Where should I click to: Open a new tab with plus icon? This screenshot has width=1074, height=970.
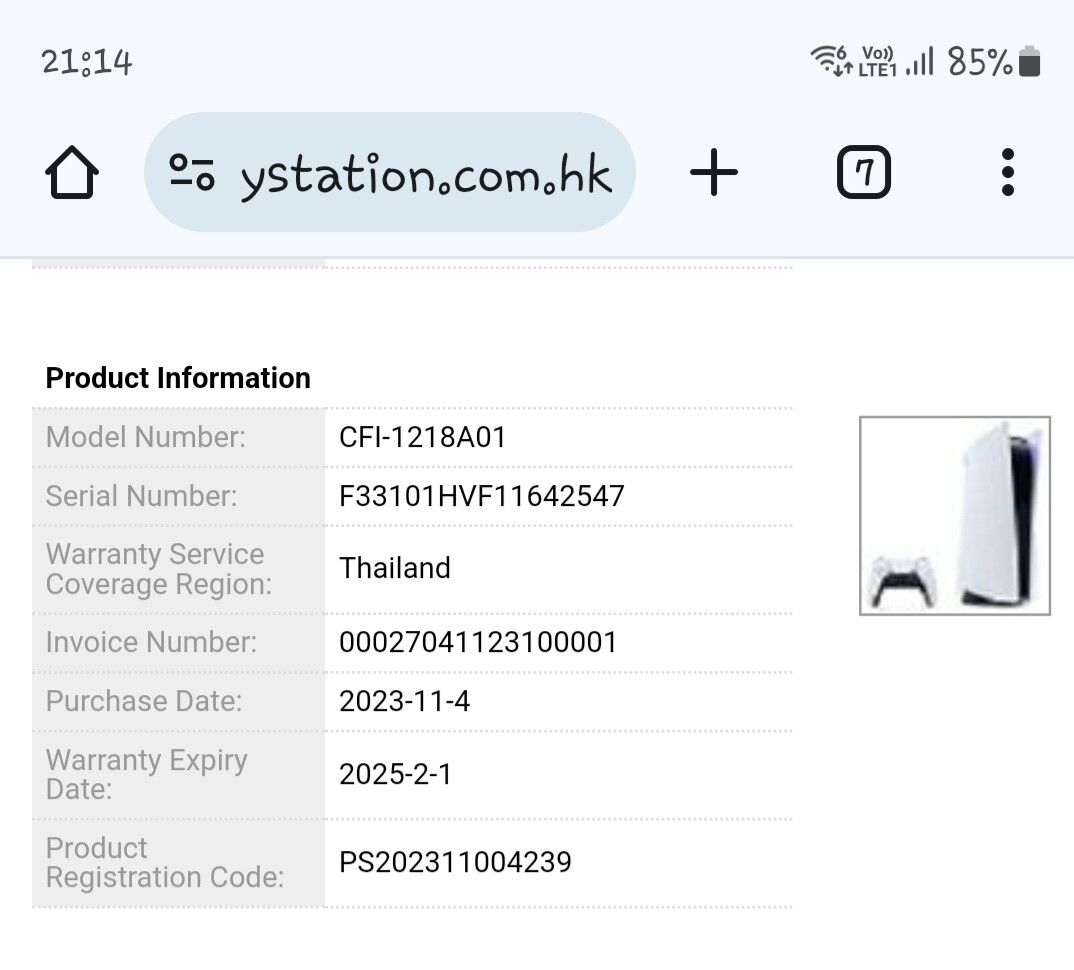tap(714, 172)
